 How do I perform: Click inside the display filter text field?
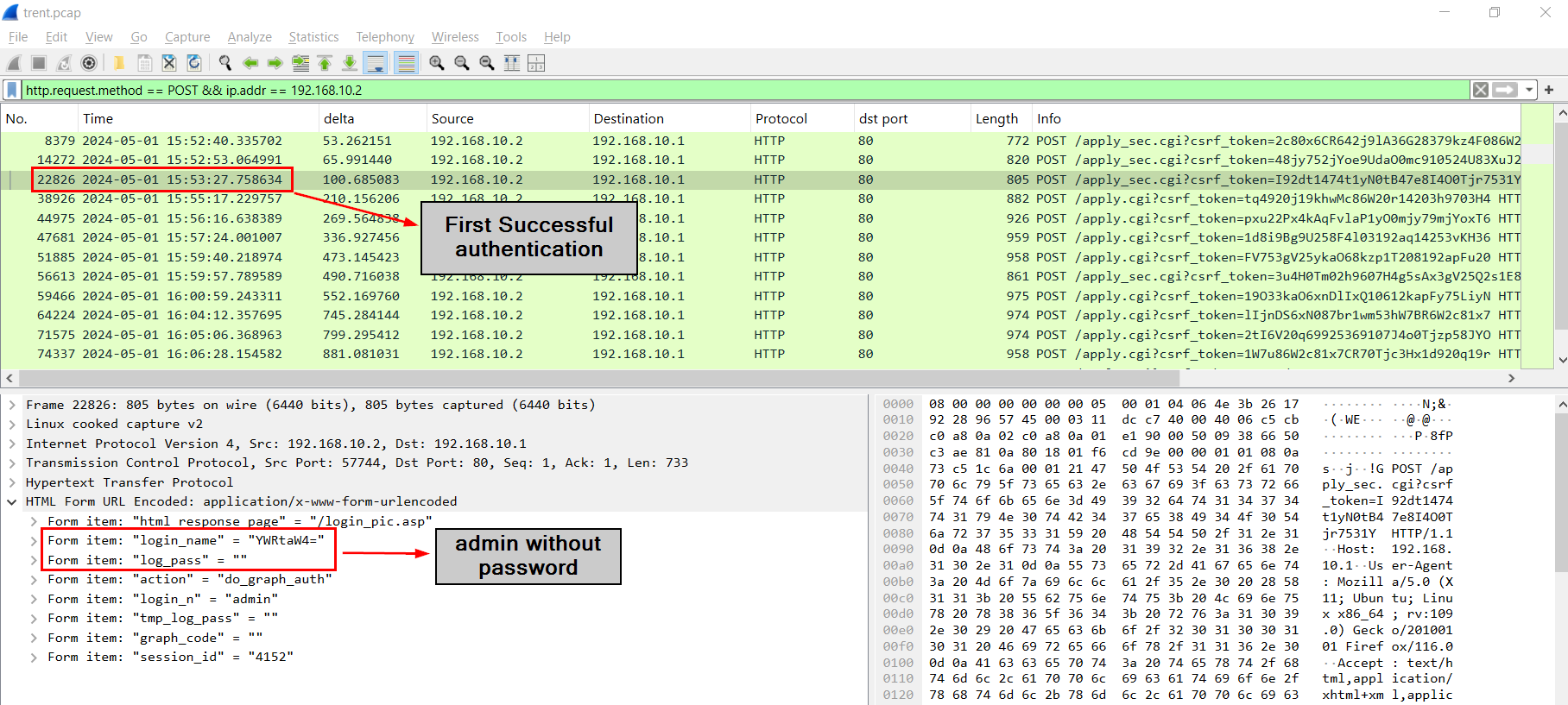(x=746, y=90)
